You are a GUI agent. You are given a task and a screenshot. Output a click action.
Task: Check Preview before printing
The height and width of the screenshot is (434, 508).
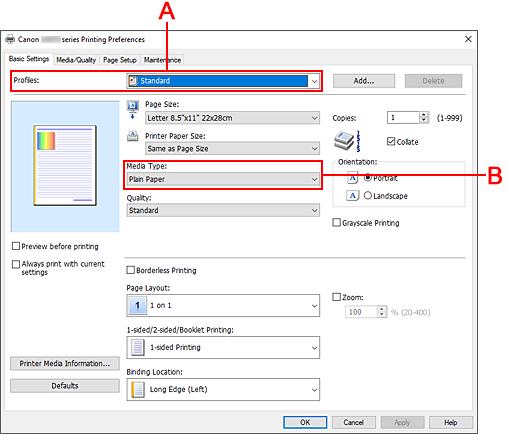(16, 246)
